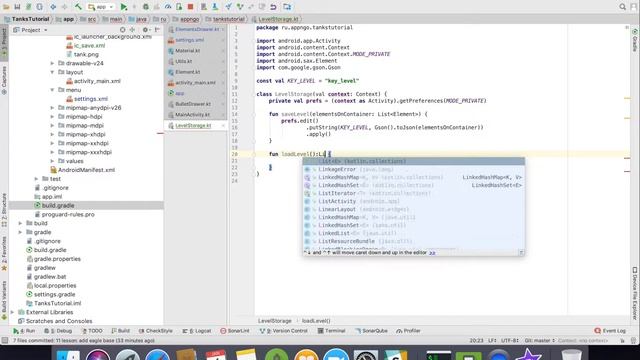
Task: Click the Profile app gauge icon
Action: (168, 7)
